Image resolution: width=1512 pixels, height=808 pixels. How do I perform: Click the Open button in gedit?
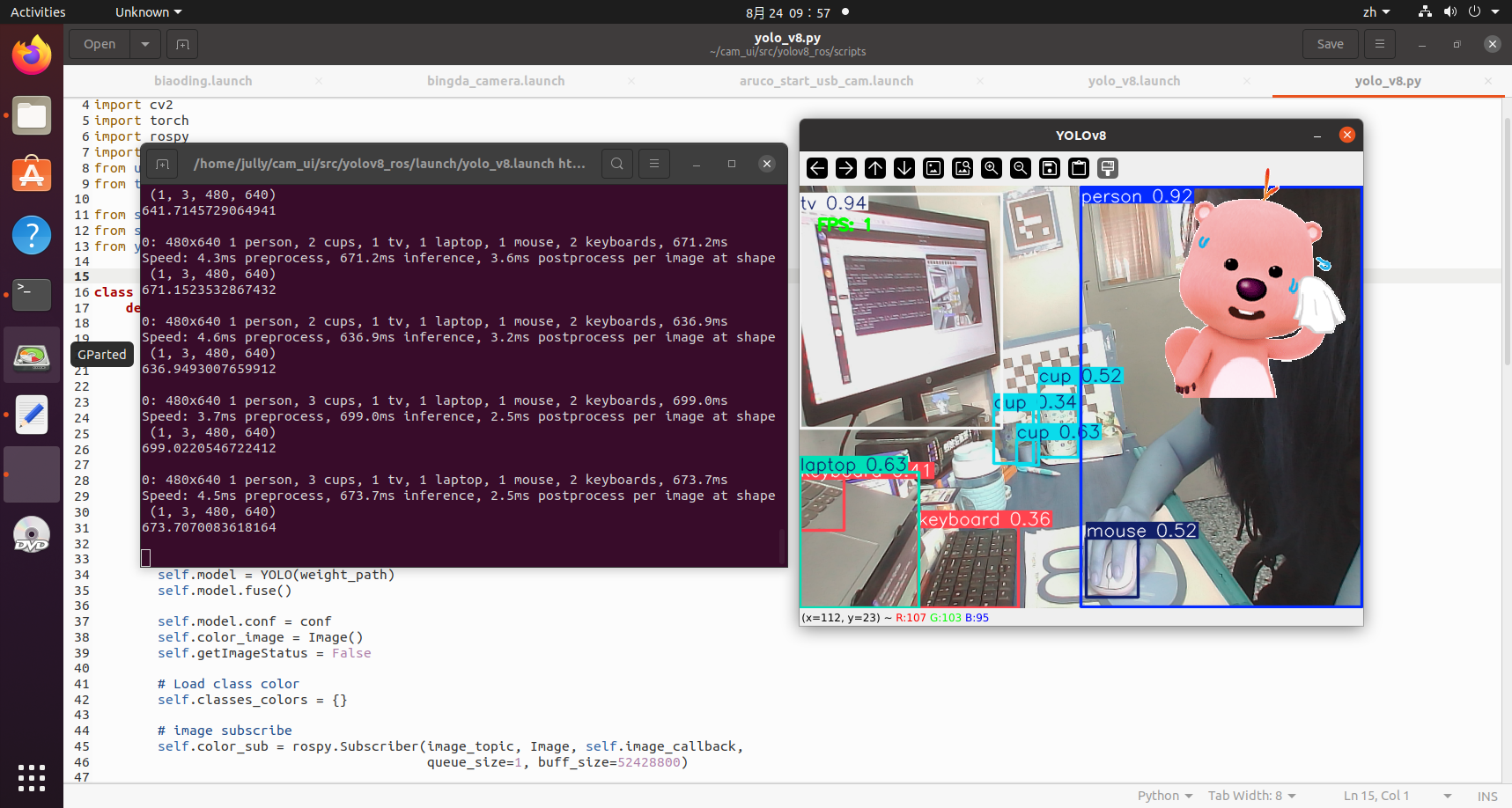tap(99, 44)
